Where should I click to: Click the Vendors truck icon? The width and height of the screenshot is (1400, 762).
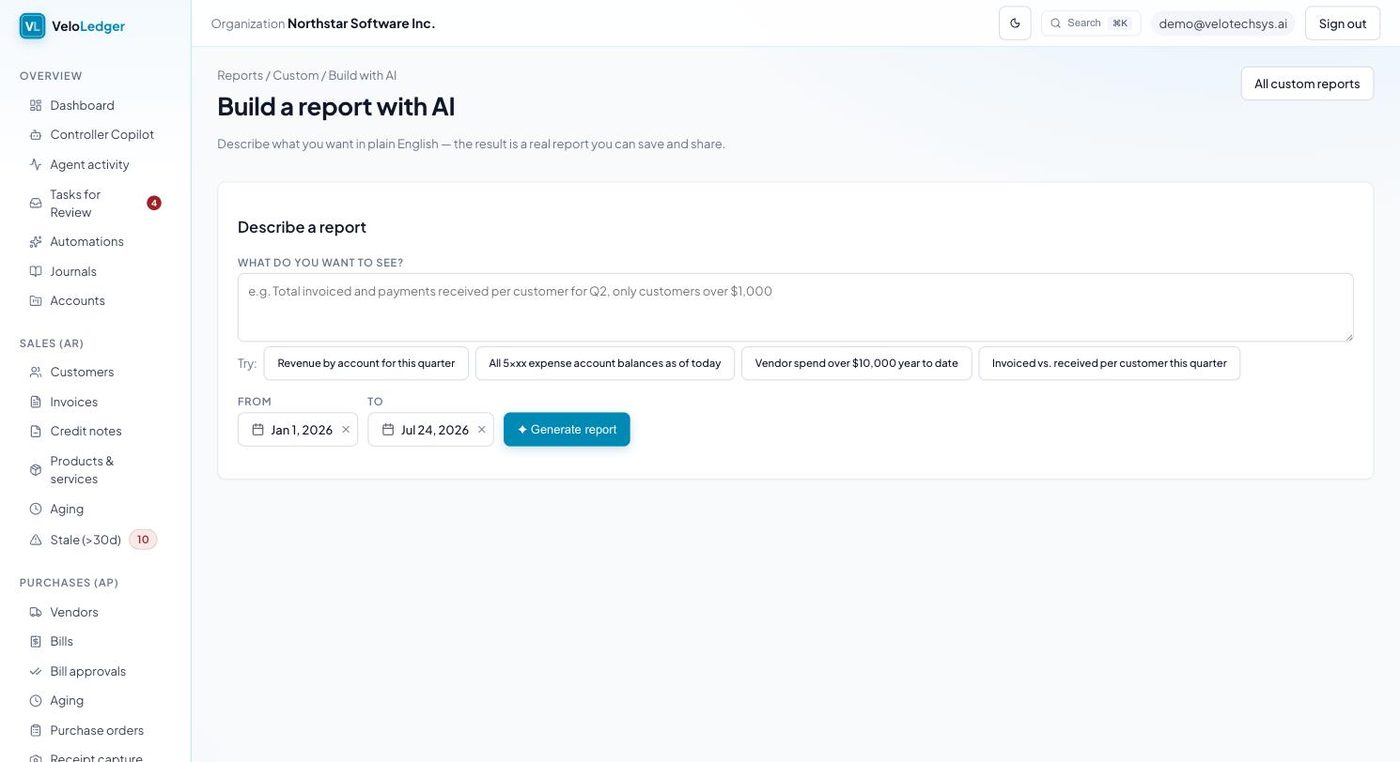[36, 612]
